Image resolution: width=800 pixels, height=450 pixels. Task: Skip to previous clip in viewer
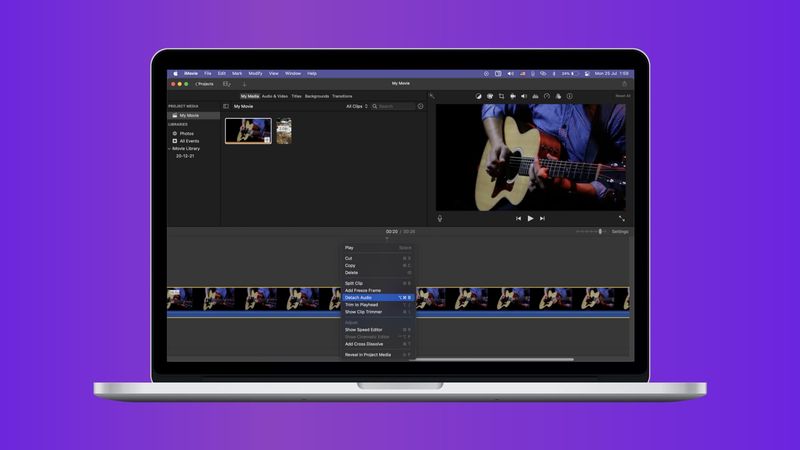point(518,218)
